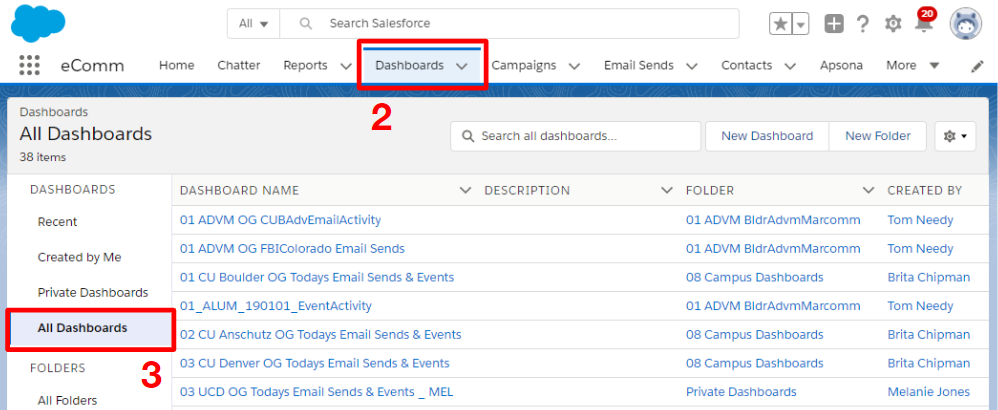Open folder link in FBIColorado row
This screenshot has width=998, height=410.
tap(773, 248)
